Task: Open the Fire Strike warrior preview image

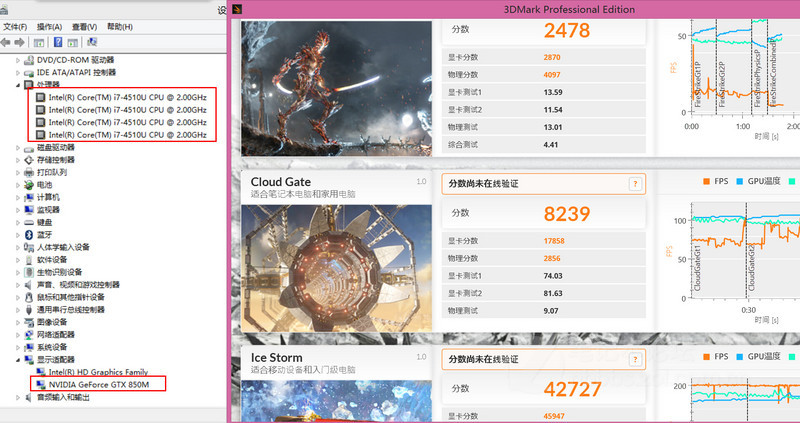Action: click(x=336, y=88)
